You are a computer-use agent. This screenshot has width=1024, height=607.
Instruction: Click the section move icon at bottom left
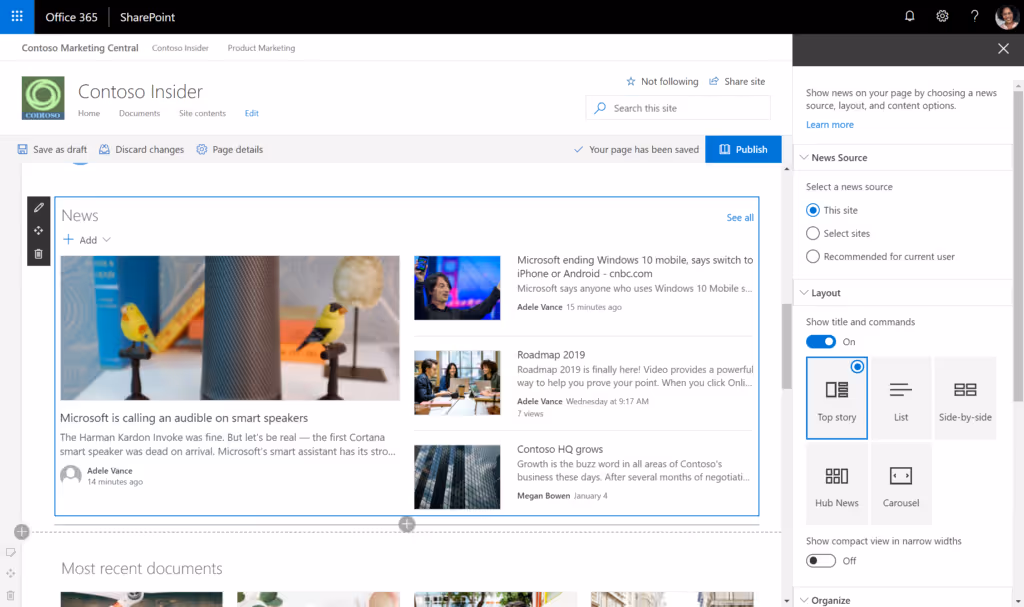click(10, 574)
